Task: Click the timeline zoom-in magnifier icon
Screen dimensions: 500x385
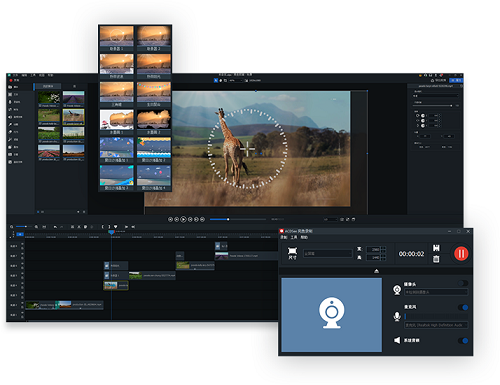Action: coord(36,227)
